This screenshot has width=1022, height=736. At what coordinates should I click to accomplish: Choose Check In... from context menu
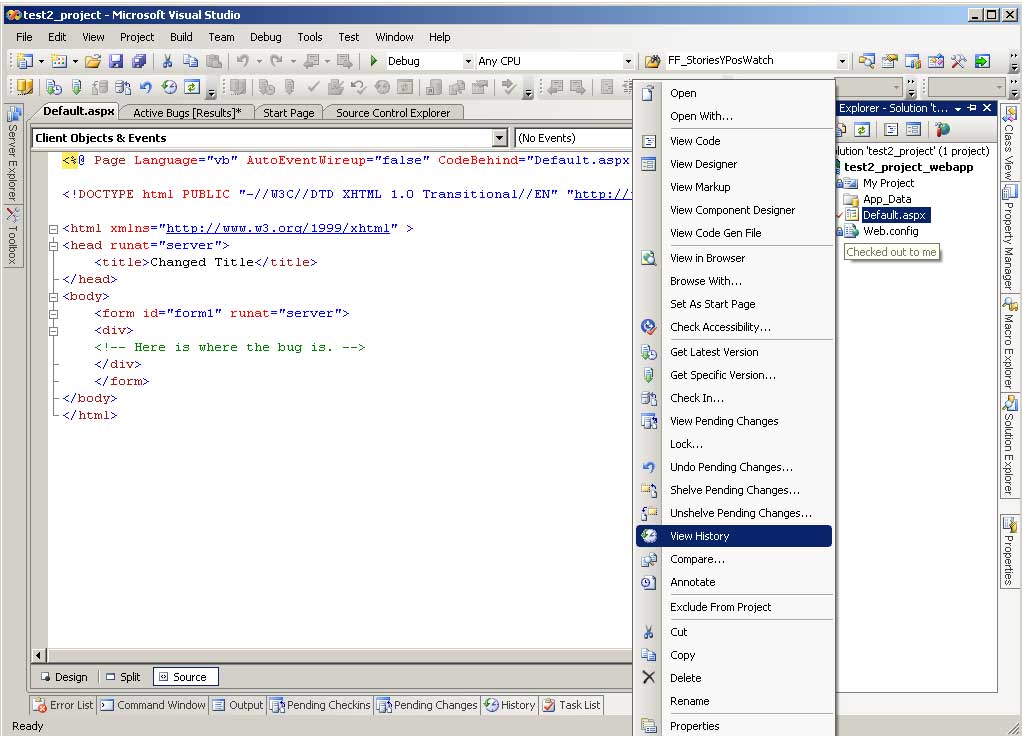[733, 398]
